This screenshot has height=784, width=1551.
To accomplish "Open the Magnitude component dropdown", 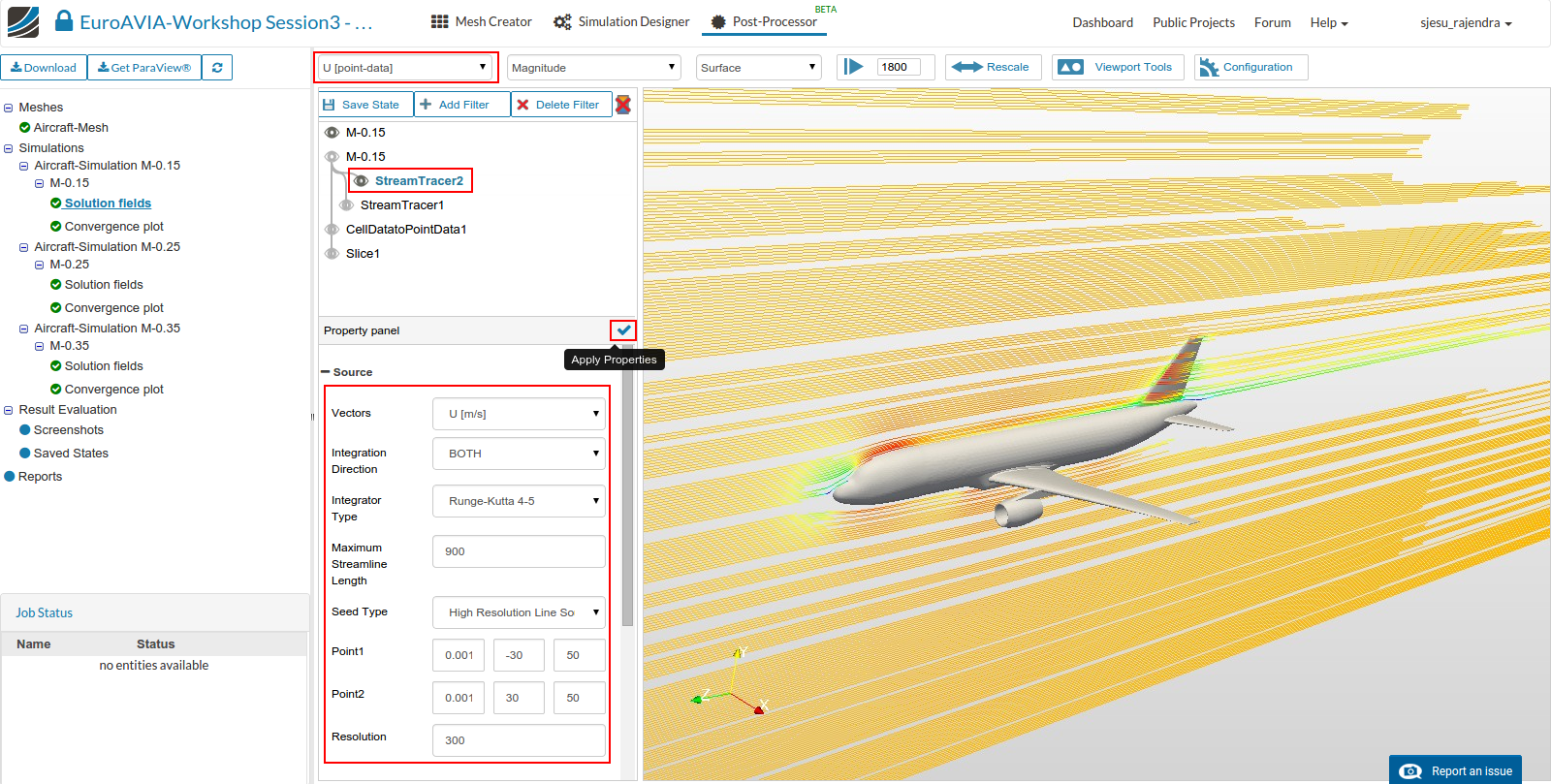I will [x=593, y=68].
